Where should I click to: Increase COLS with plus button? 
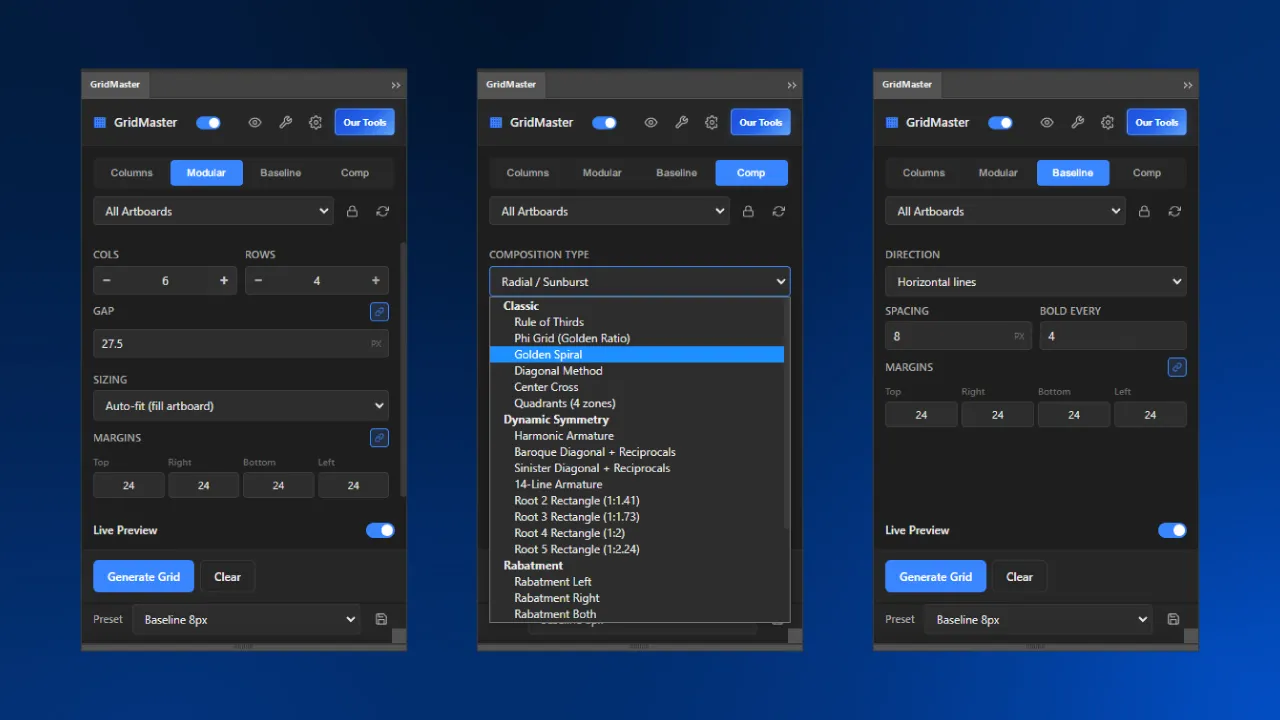(x=224, y=281)
